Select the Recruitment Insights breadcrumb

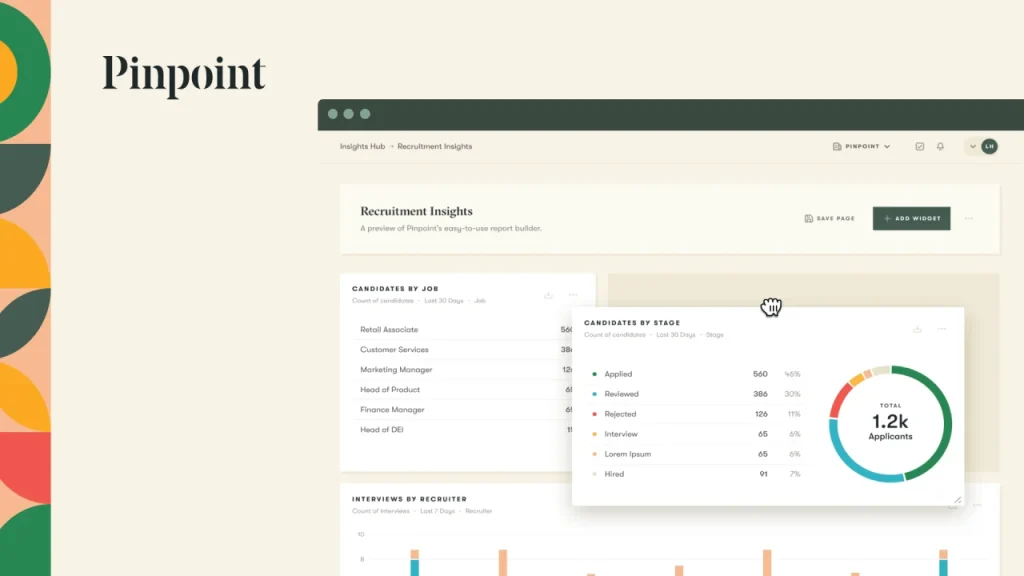coord(434,146)
